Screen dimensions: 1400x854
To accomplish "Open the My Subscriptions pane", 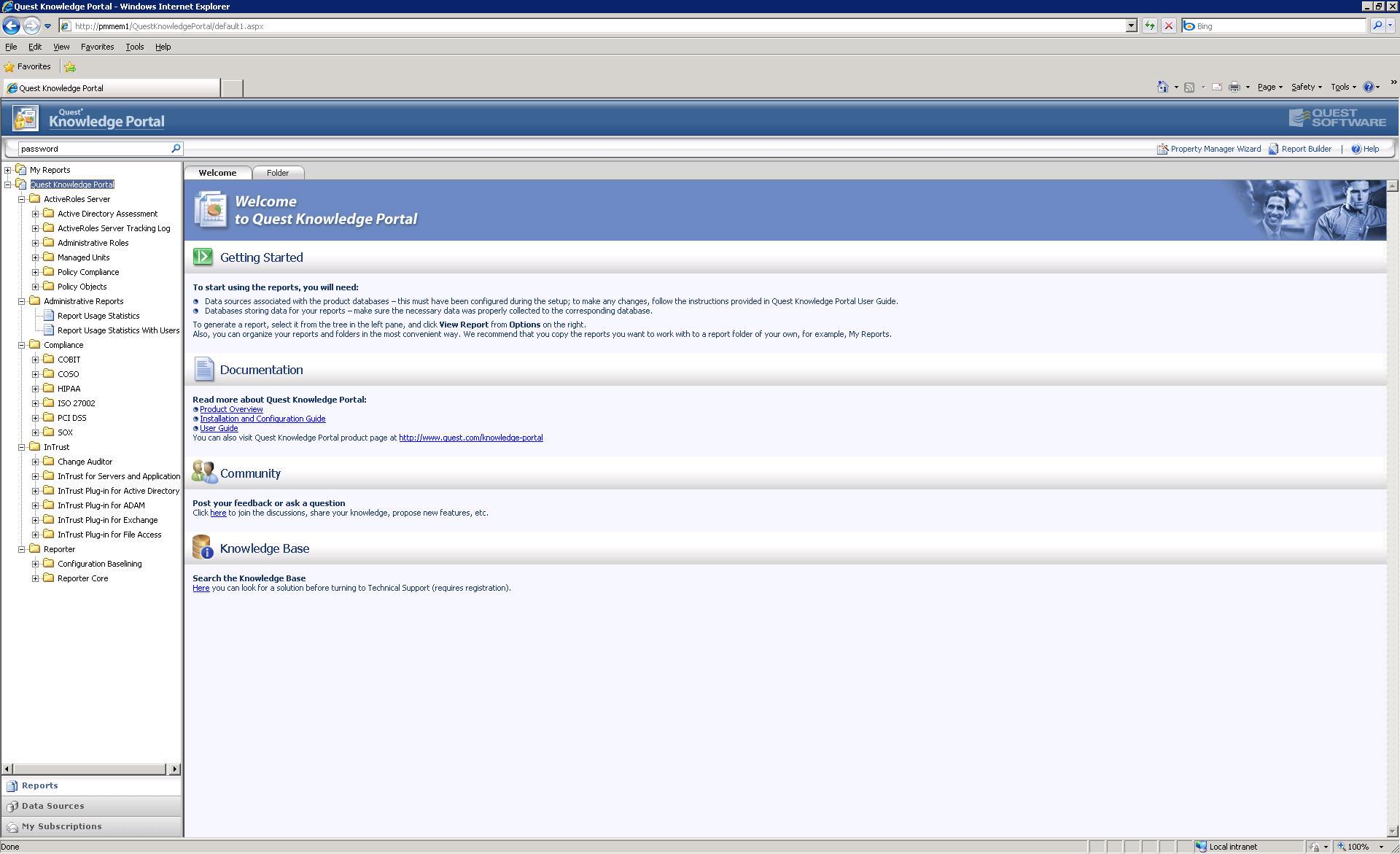I will (91, 826).
